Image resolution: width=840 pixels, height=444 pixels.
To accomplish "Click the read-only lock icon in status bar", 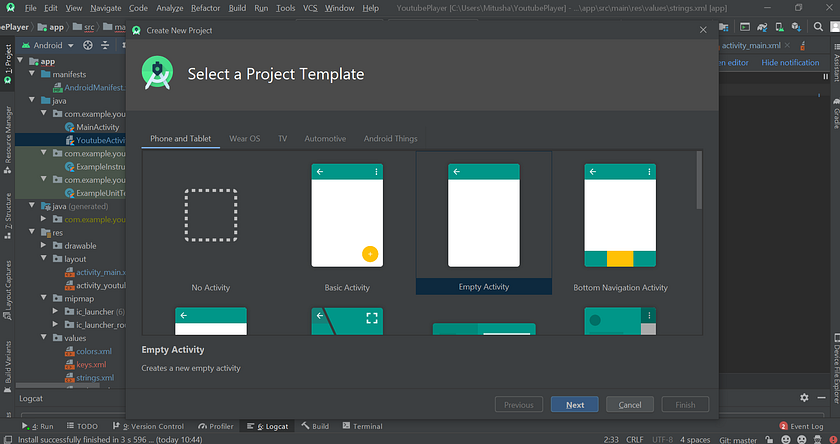I will point(769,440).
